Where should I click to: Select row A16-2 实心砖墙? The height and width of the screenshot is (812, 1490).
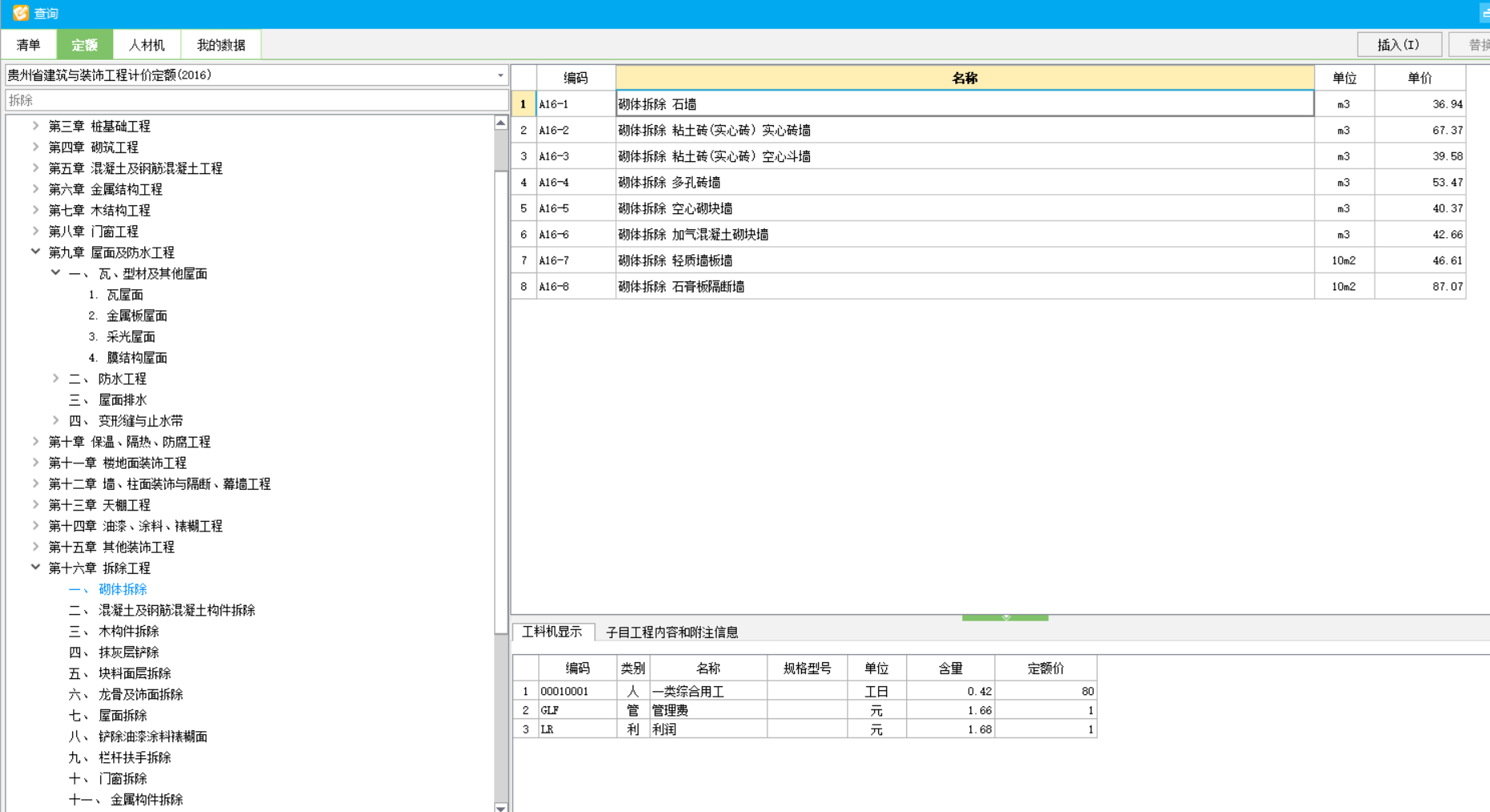[x=989, y=130]
